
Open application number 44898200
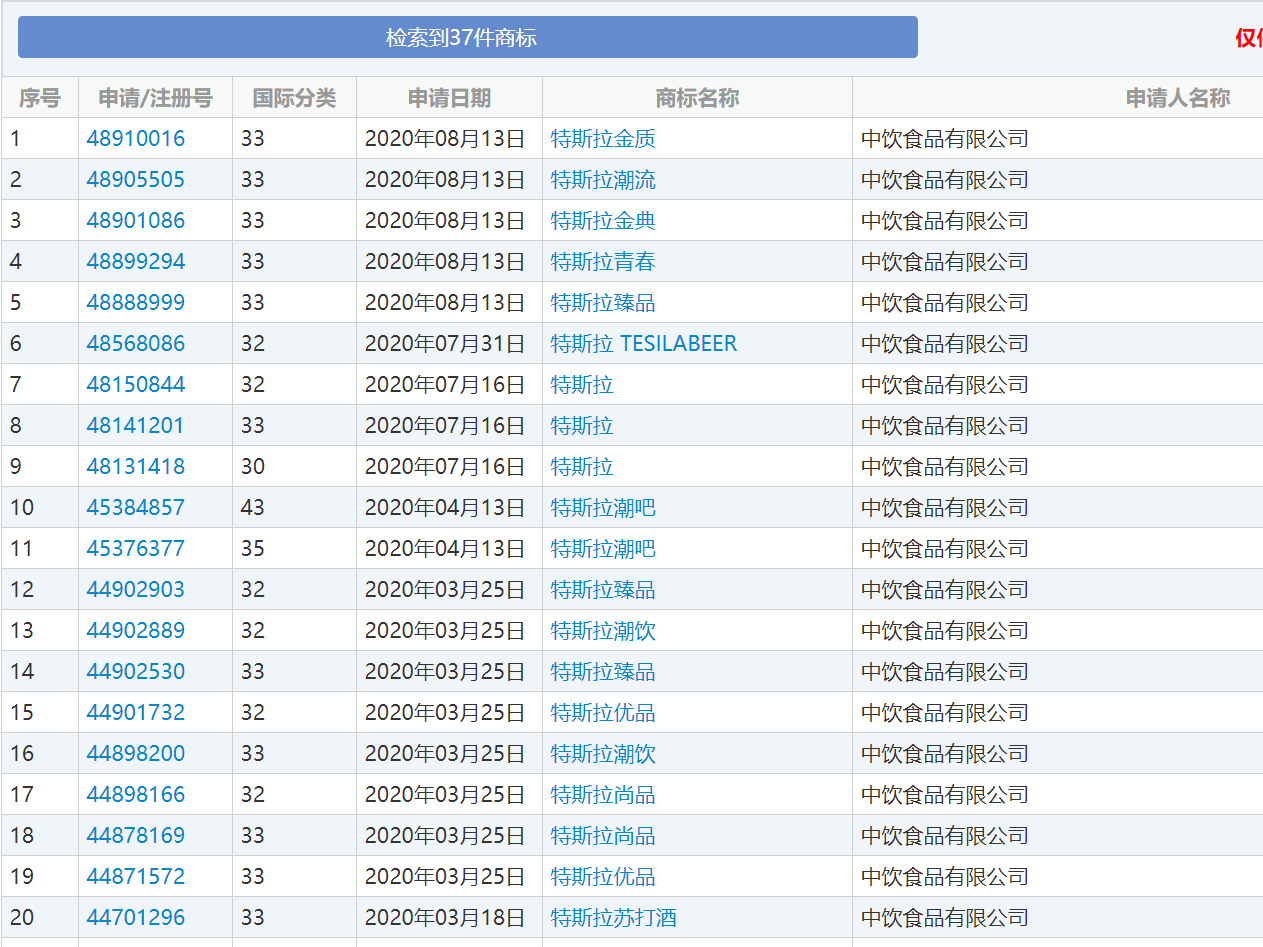pyautogui.click(x=136, y=754)
